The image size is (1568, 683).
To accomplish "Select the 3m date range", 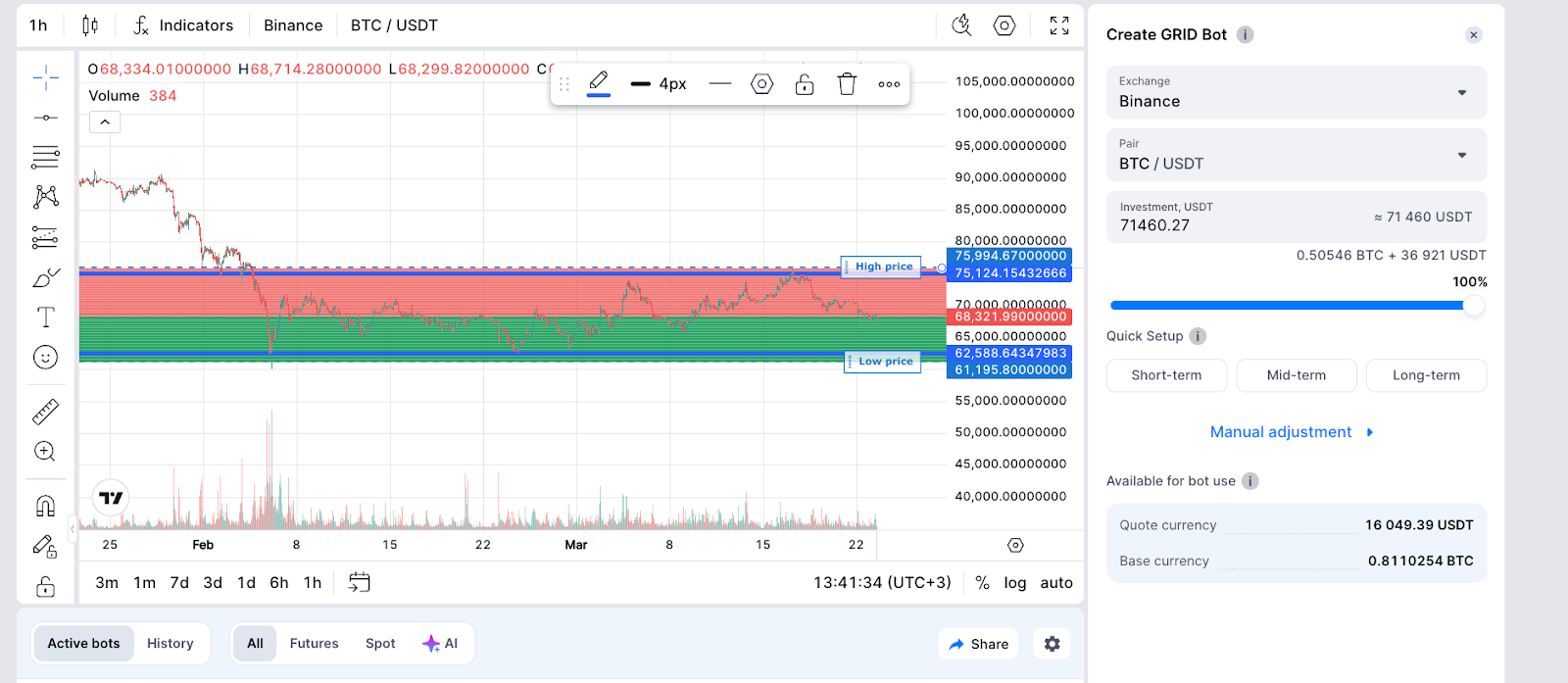I will click(107, 582).
